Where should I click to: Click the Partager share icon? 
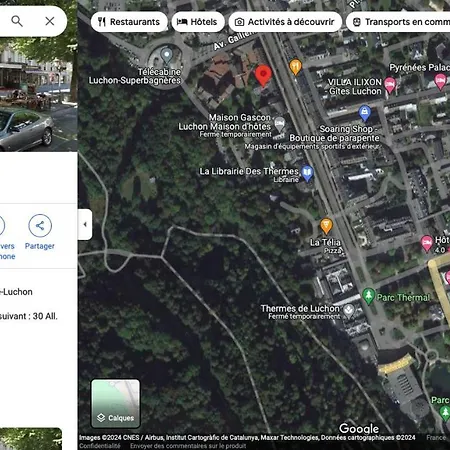(x=40, y=226)
